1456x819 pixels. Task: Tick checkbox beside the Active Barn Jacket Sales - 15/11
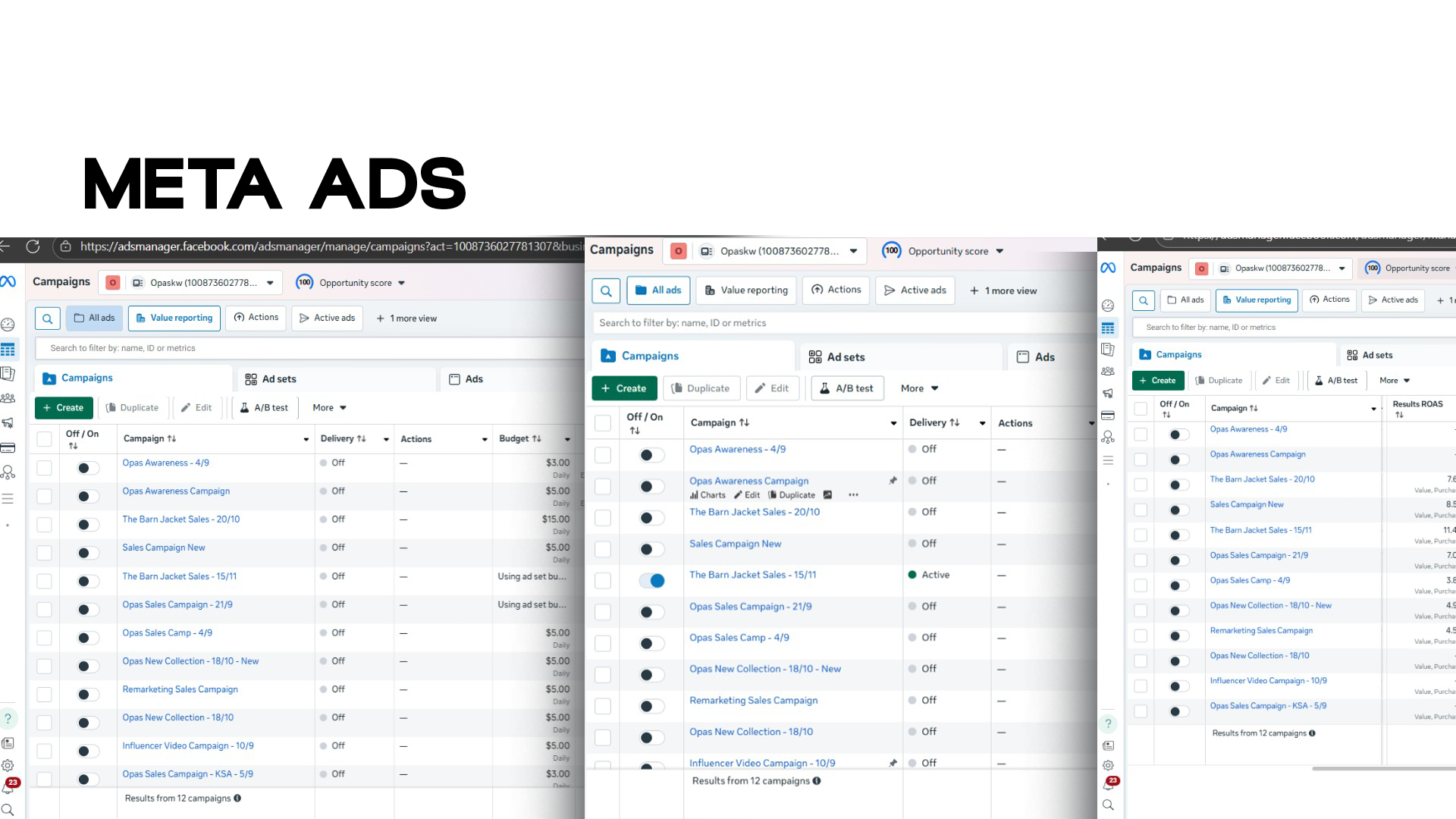pyautogui.click(x=603, y=581)
